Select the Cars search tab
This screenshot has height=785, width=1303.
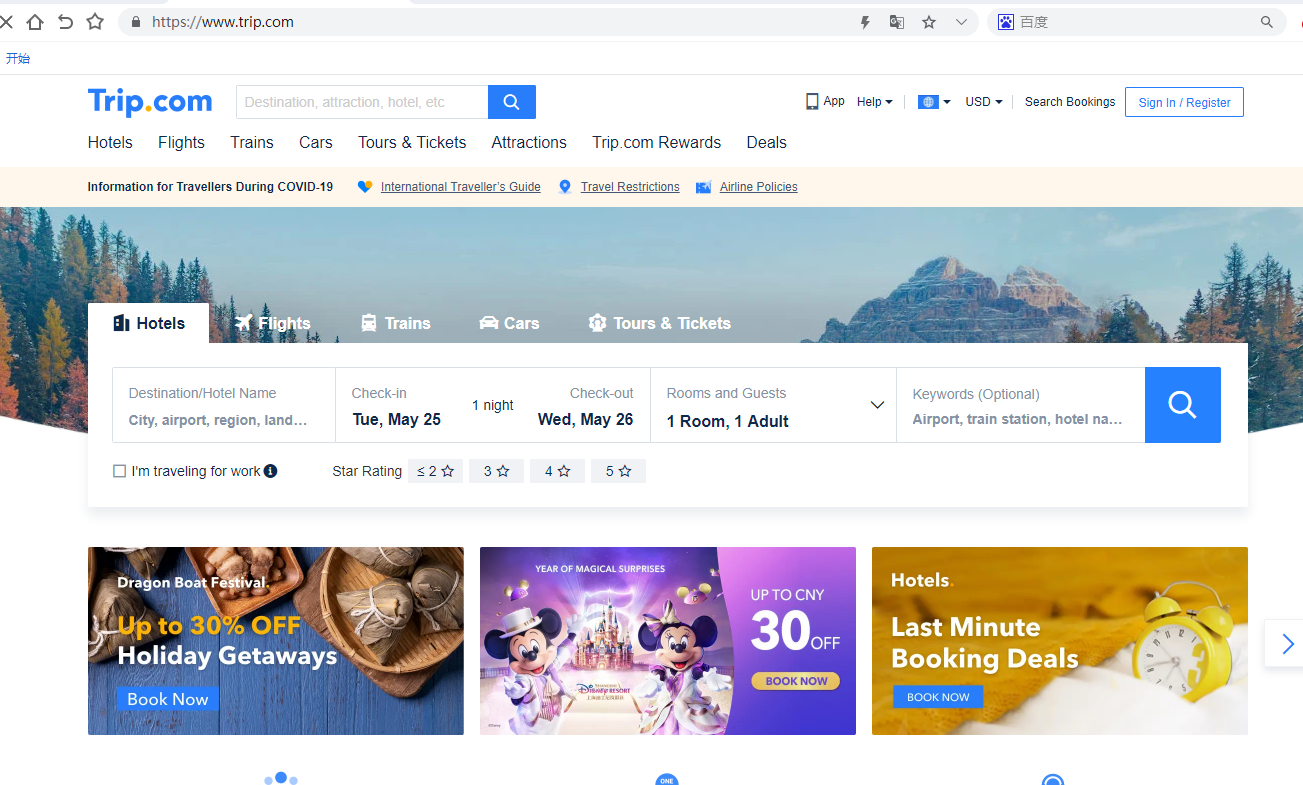tap(509, 323)
